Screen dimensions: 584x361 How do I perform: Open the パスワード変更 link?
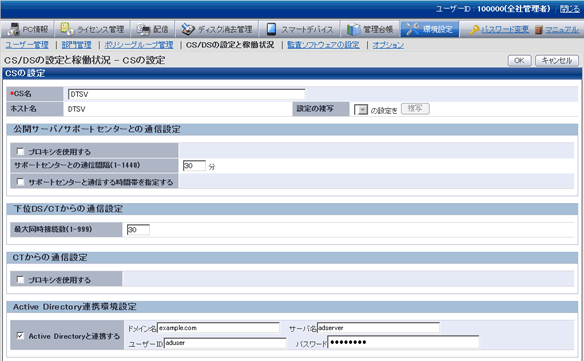(505, 29)
